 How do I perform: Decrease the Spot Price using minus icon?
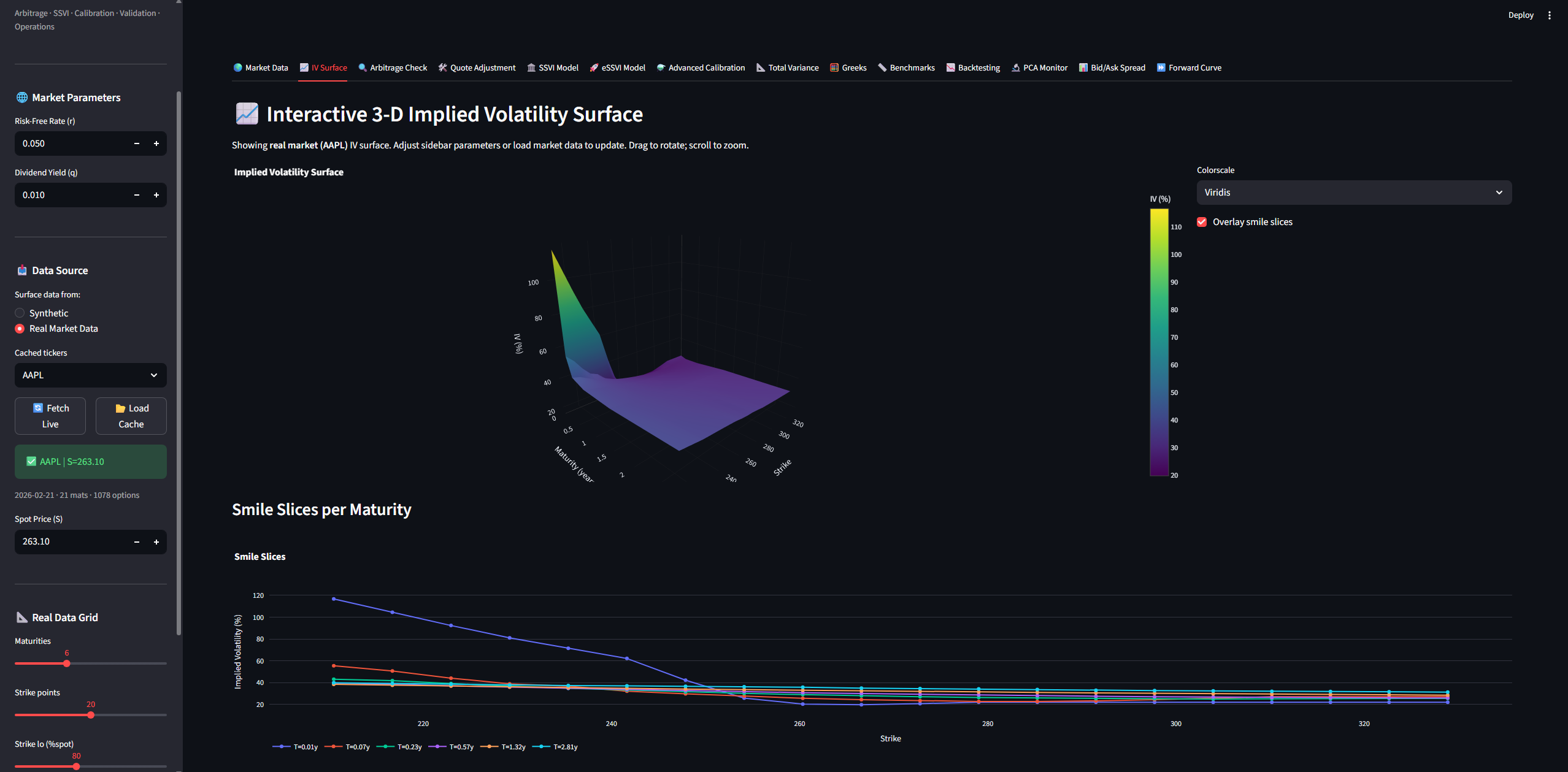point(137,542)
